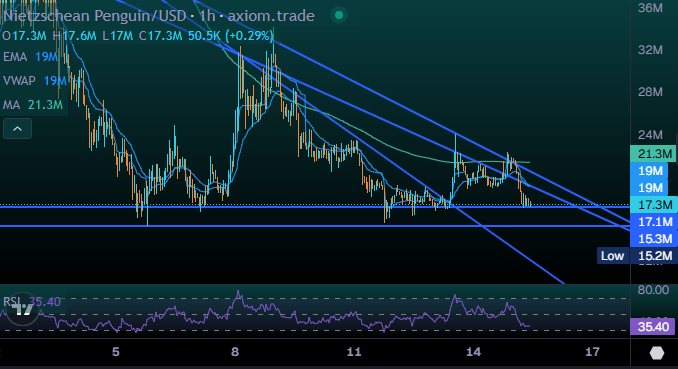This screenshot has width=678, height=369.
Task: Click the 15.3M horizontal line price label
Action: [x=654, y=238]
